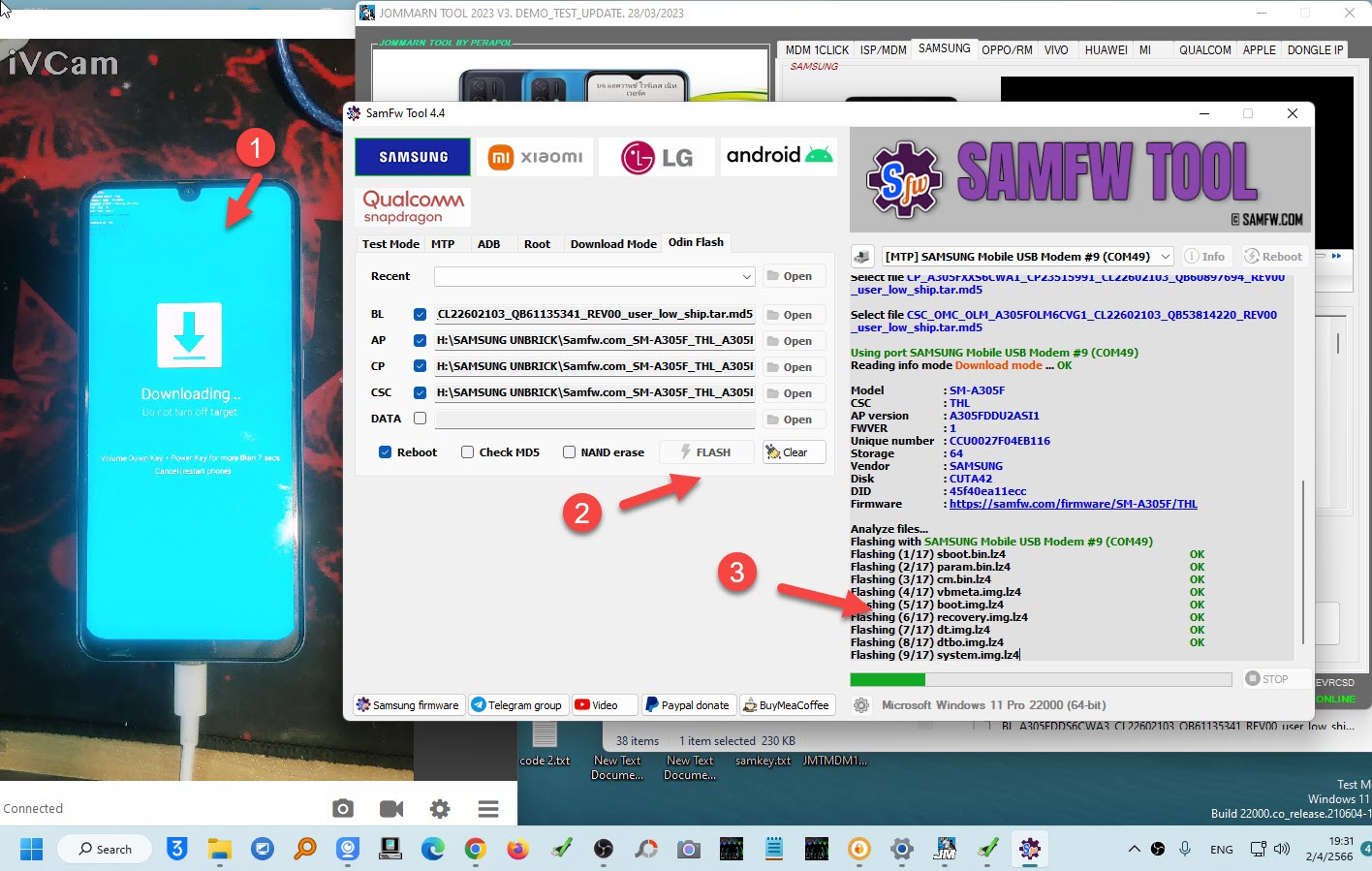
Task: Open the Telegram group link
Action: (x=516, y=705)
